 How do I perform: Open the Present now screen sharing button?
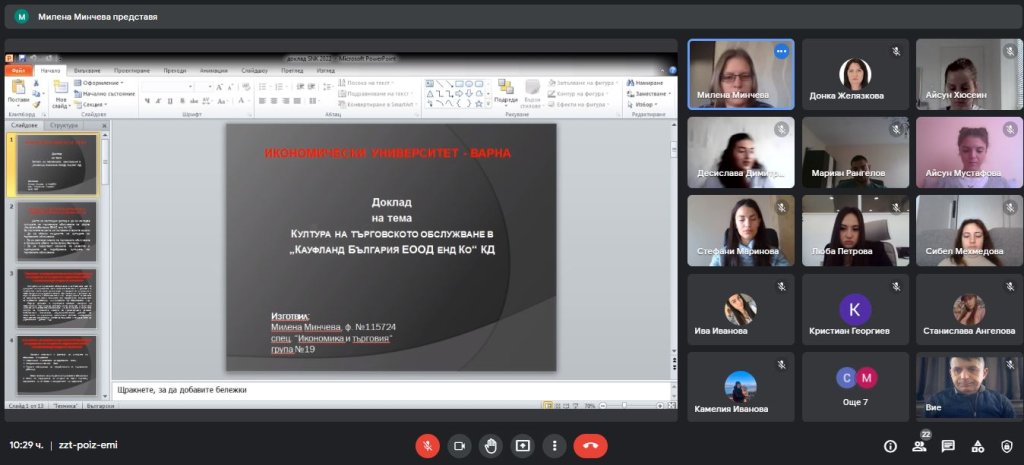(x=522, y=446)
